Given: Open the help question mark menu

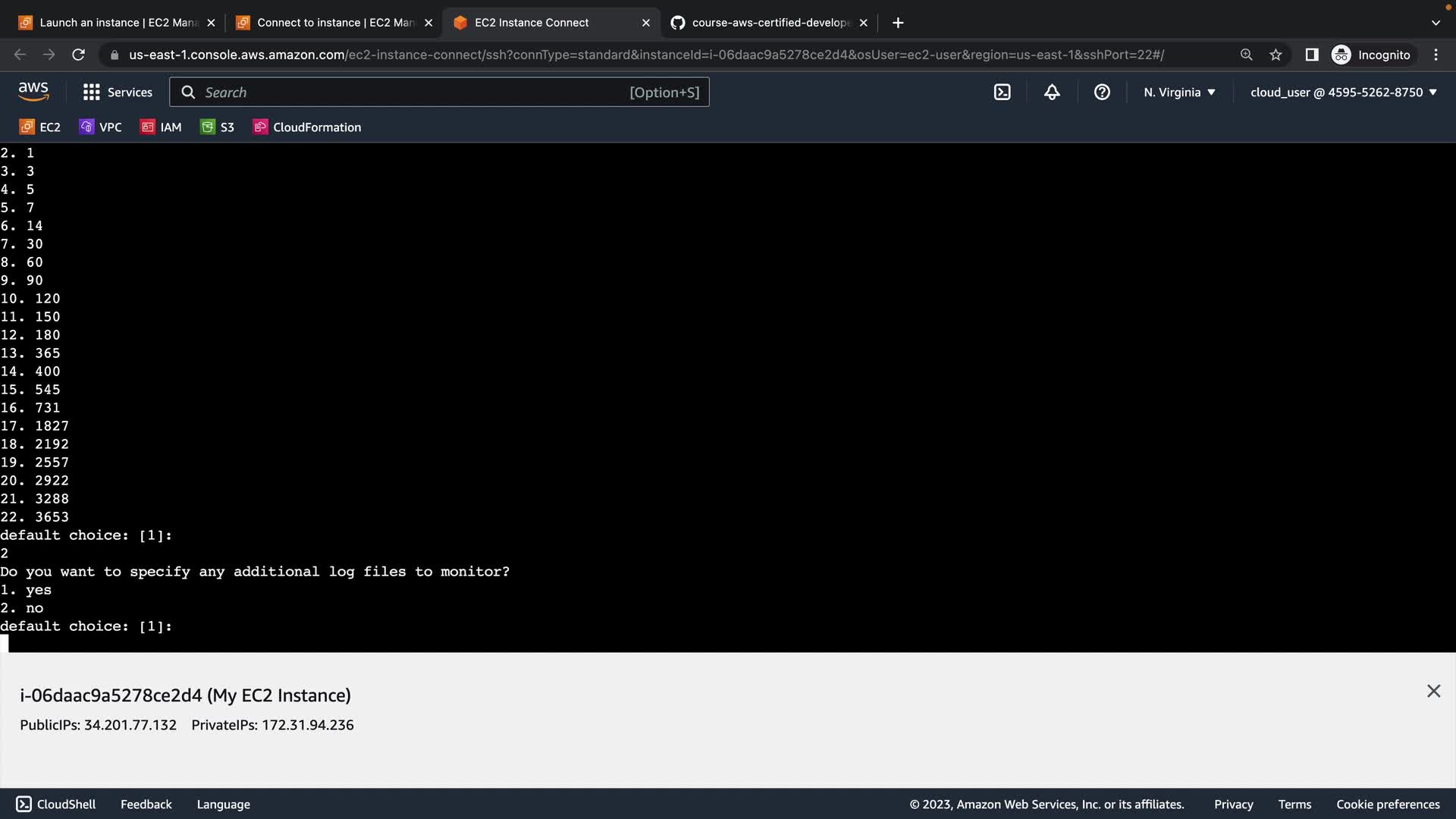Looking at the screenshot, I should [x=1102, y=93].
